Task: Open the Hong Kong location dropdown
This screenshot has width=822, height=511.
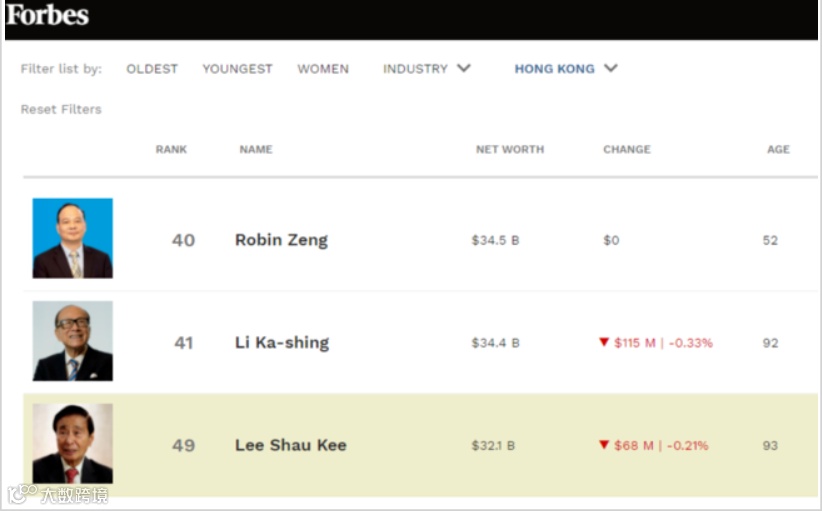Action: (x=555, y=69)
